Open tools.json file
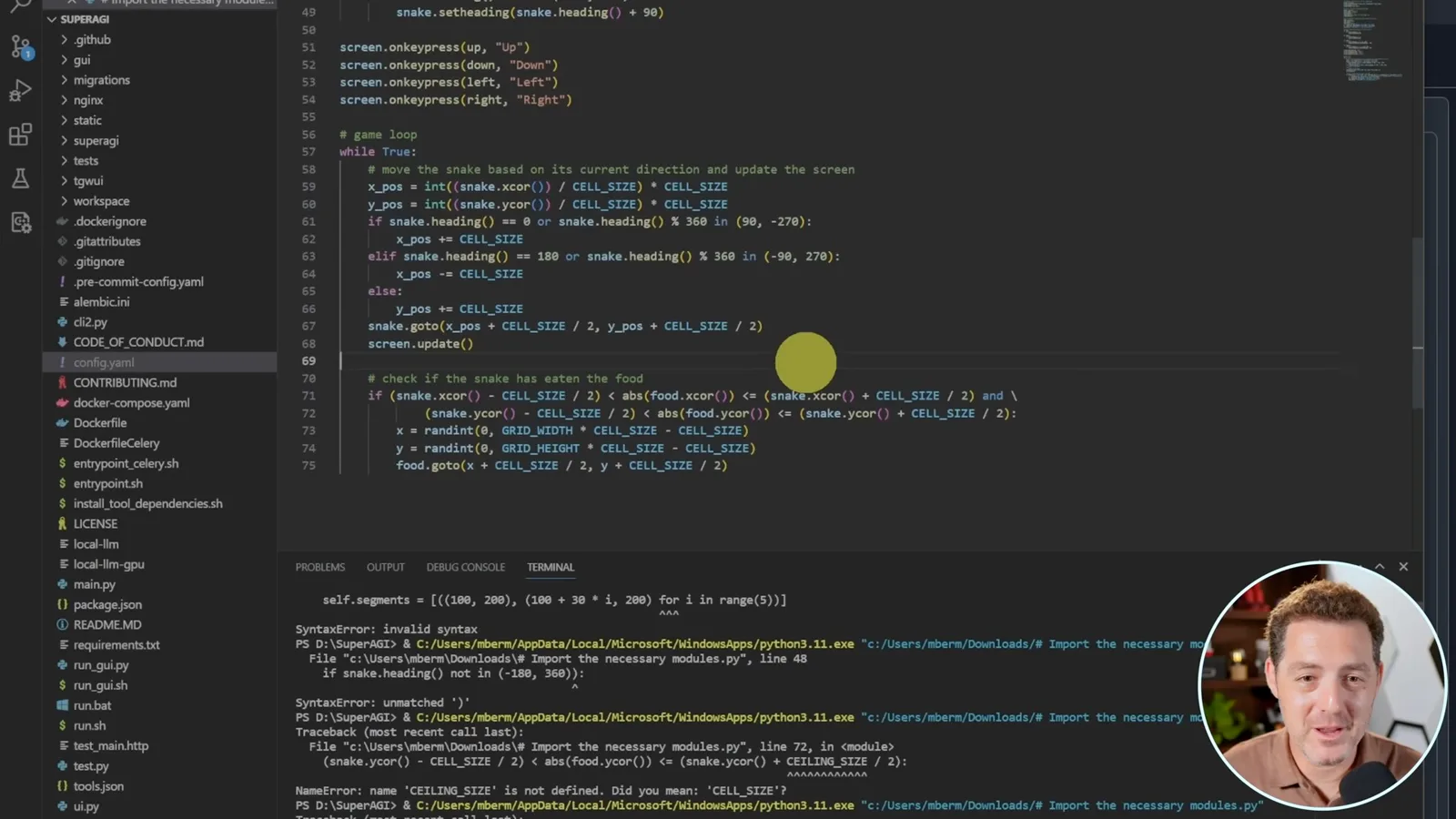This screenshot has height=819, width=1456. (x=98, y=786)
